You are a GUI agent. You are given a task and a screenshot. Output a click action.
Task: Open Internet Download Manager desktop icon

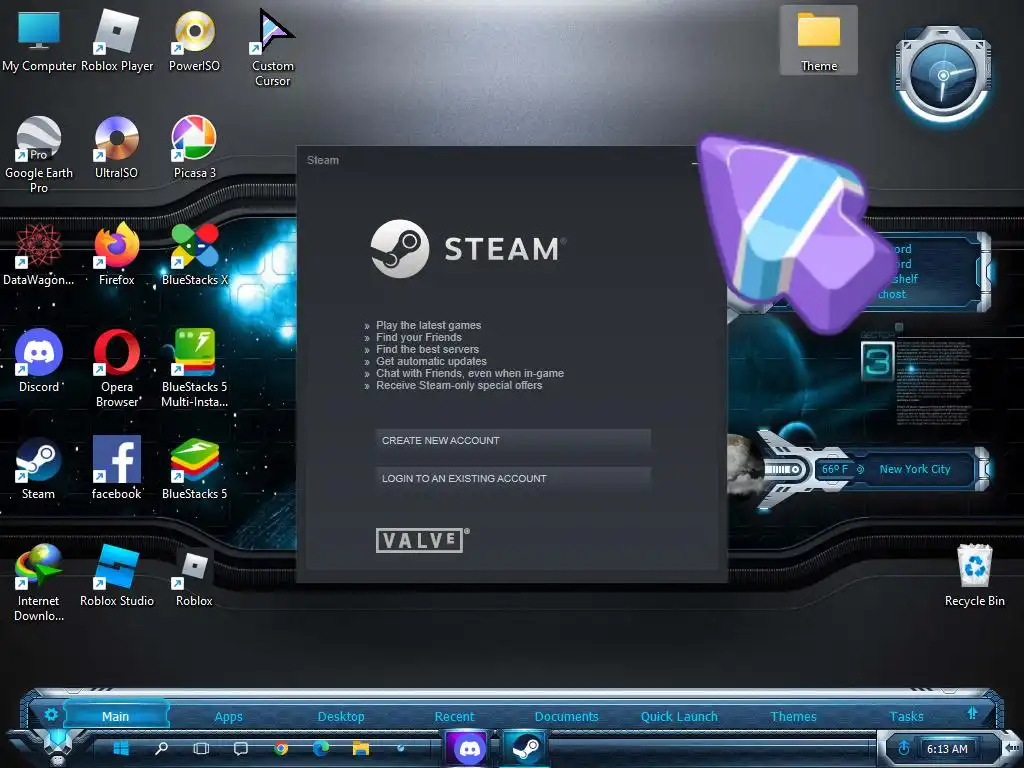39,583
